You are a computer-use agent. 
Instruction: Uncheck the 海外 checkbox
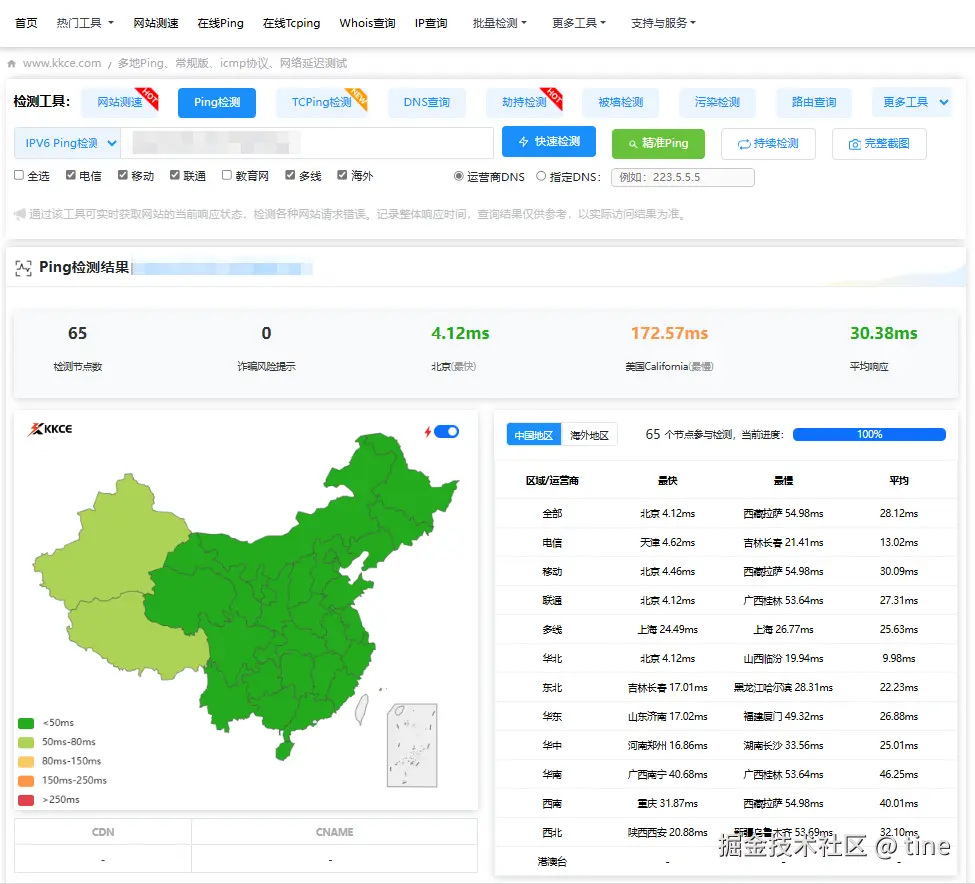tap(342, 175)
